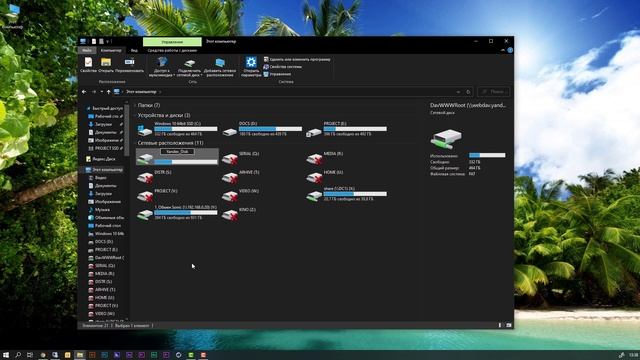Screen dimensions: 640x360
Task: Click the Открыть параметры gear icon
Action: click(x=251, y=67)
